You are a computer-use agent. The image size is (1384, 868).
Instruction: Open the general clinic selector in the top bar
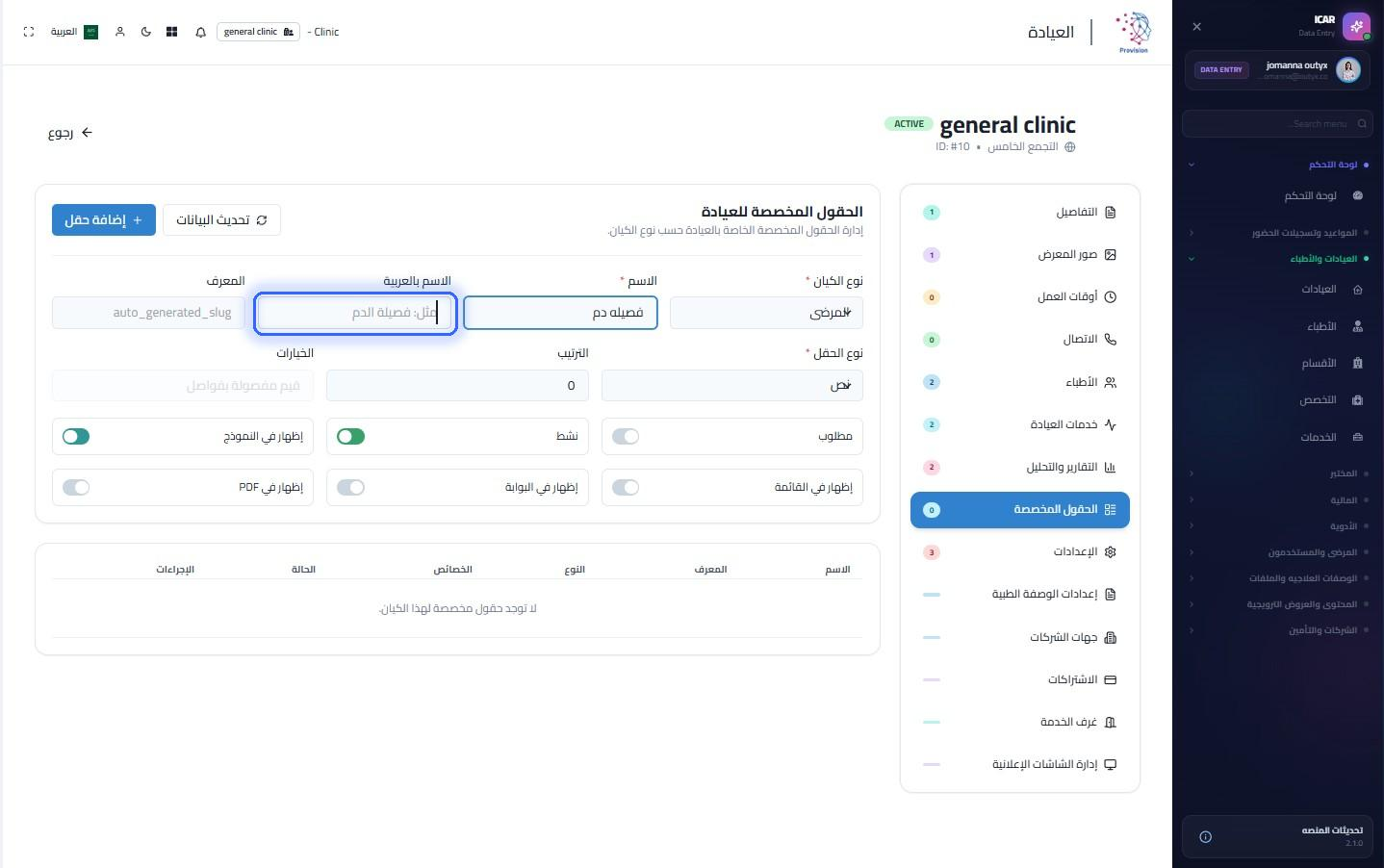tap(258, 32)
